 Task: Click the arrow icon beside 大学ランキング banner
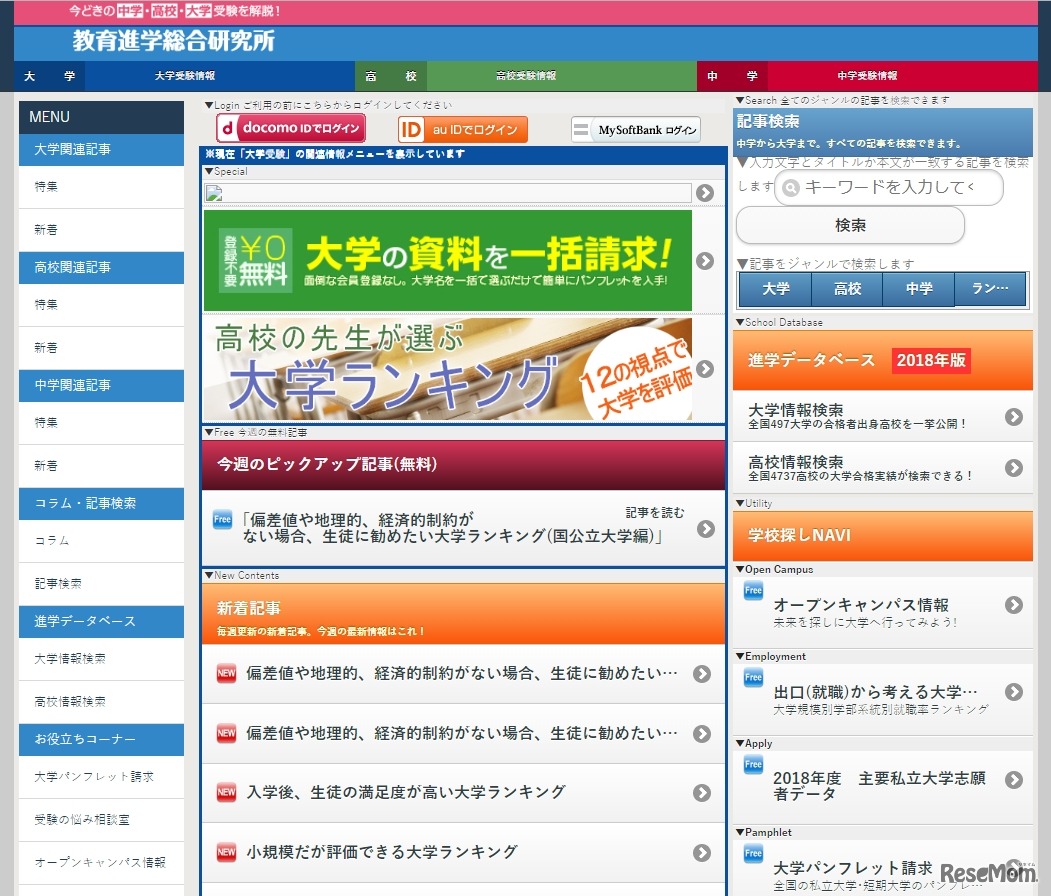705,369
